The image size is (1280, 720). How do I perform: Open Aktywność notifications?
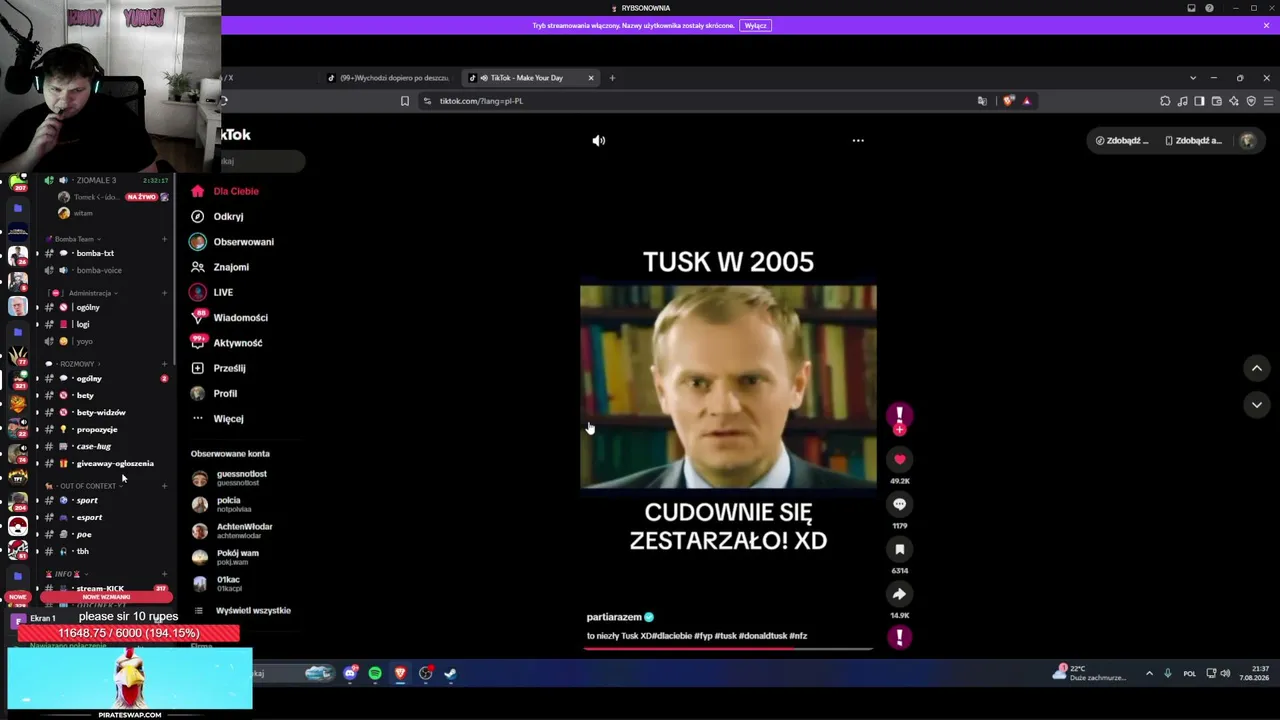tap(237, 343)
